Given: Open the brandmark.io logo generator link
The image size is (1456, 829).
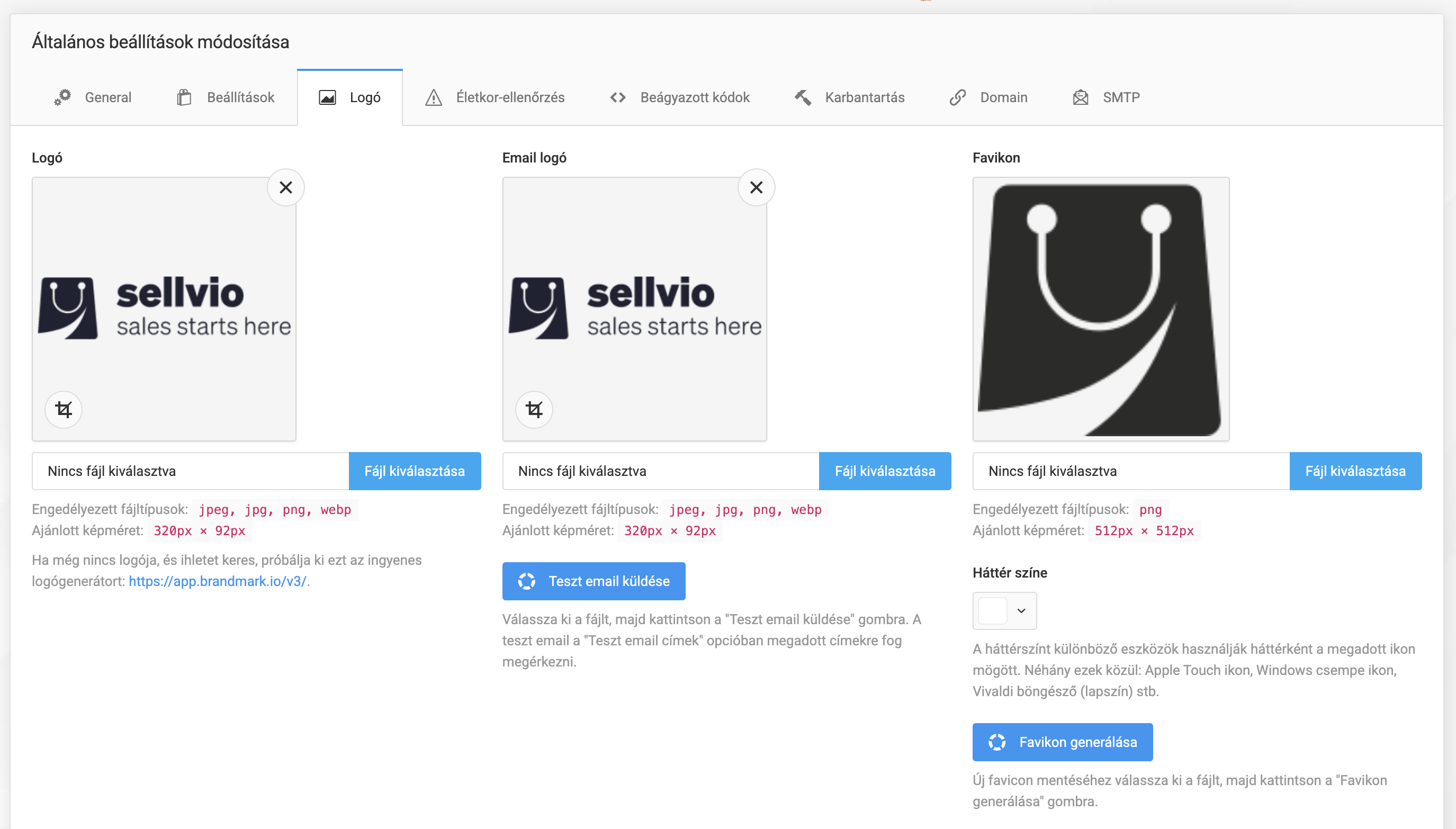Looking at the screenshot, I should click(218, 581).
